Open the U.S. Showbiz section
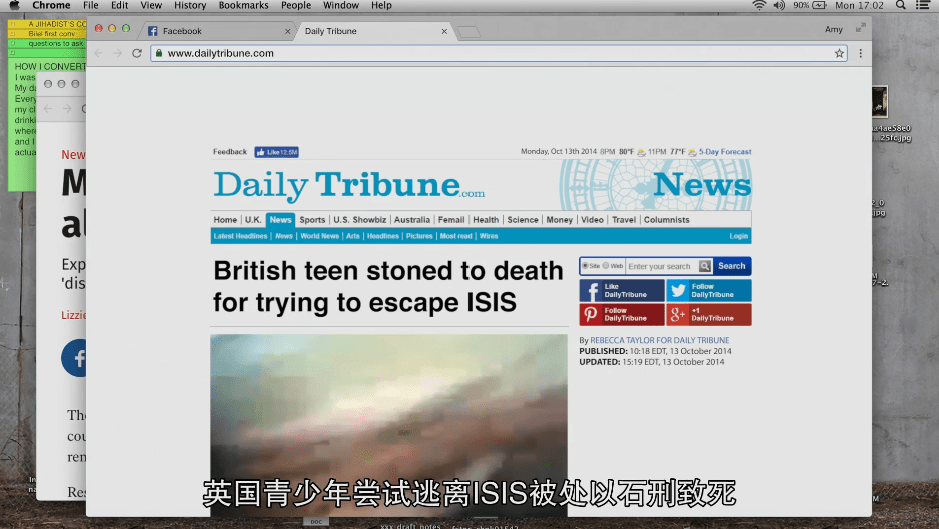 [x=359, y=220]
